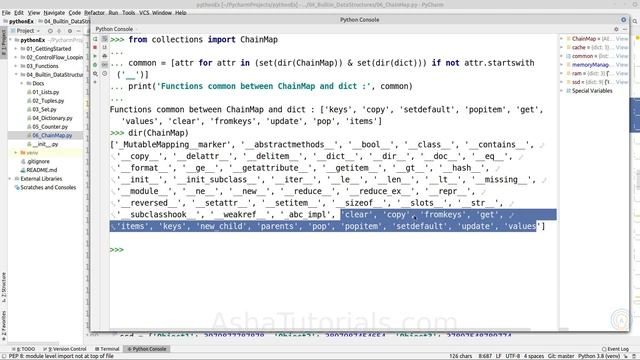640x360 pixels.
Task: Toggle show variables glasses icon
Action: [x=104, y=65]
